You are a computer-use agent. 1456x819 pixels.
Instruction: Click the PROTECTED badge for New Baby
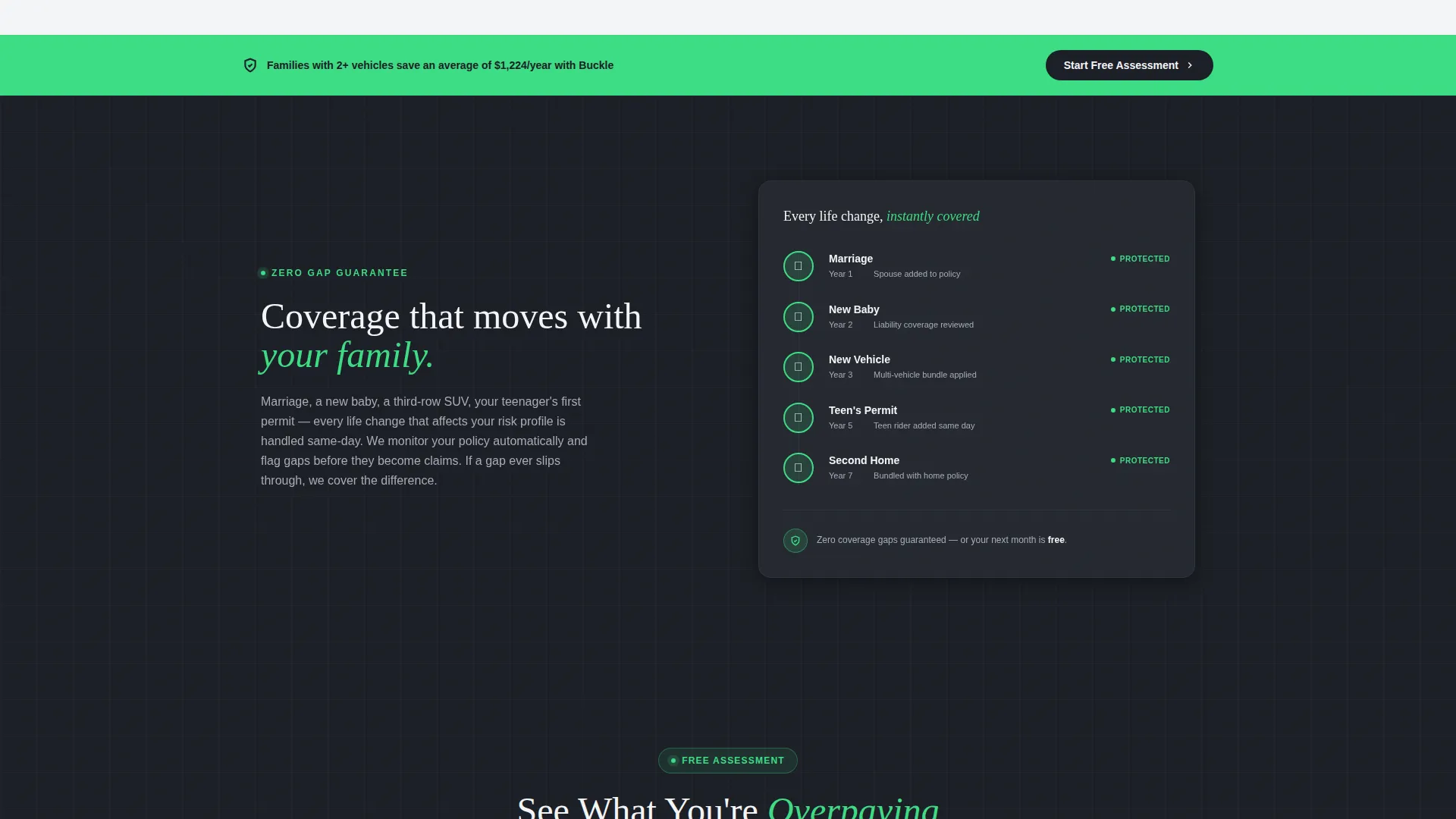tap(1141, 309)
